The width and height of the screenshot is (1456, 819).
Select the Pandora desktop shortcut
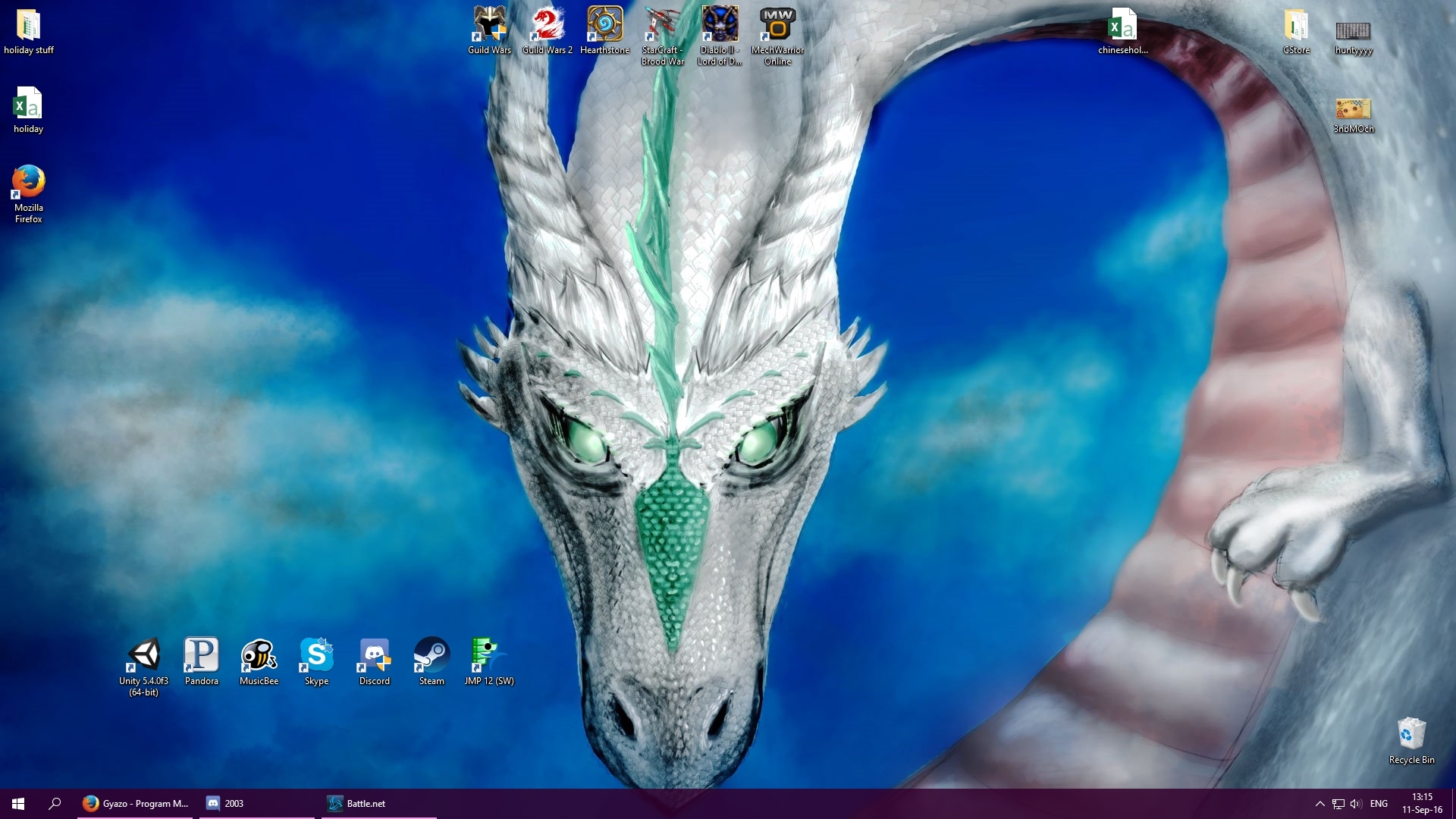202,655
